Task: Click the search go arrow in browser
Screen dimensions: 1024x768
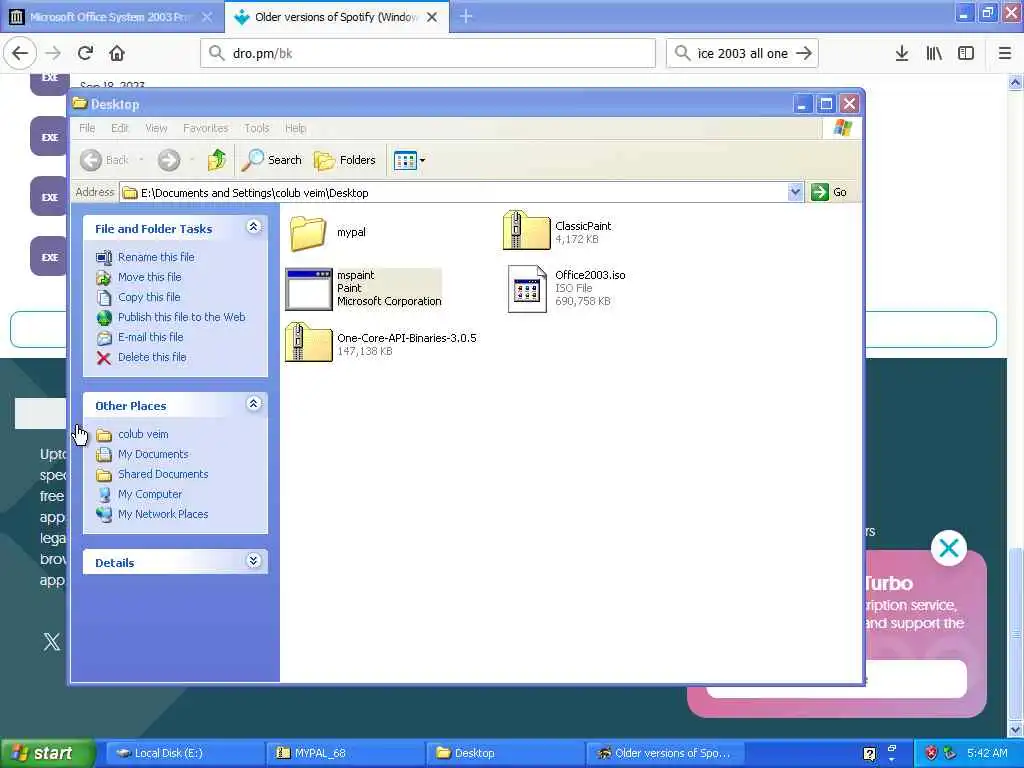Action: (805, 54)
